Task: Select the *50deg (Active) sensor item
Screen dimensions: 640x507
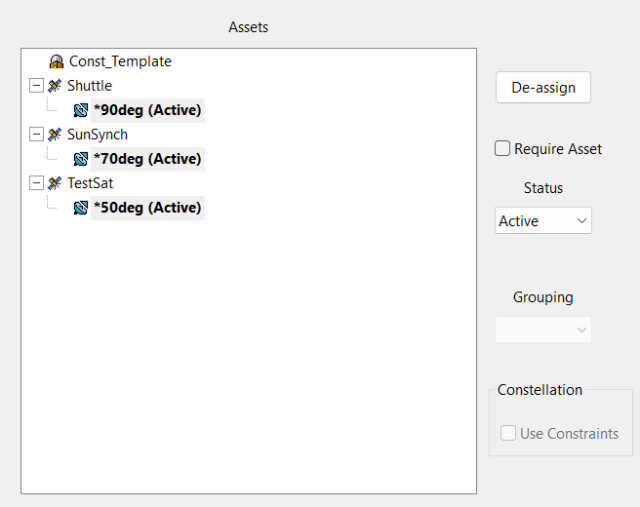Action: coord(147,208)
